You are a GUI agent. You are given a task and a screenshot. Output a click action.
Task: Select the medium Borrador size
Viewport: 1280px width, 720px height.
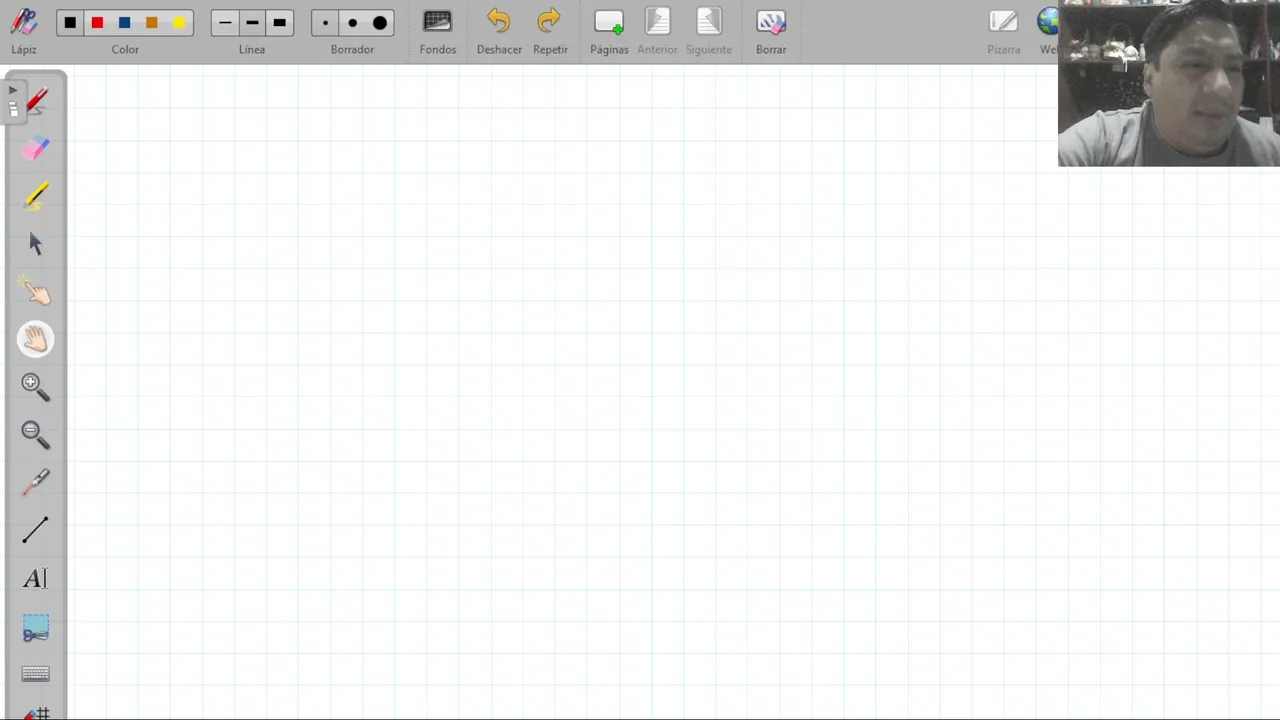[352, 23]
